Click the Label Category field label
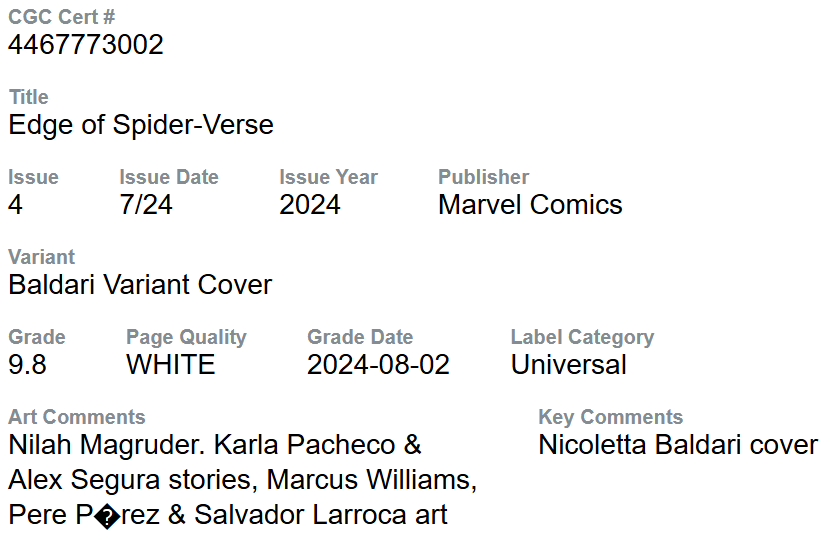Viewport: 826px width, 534px height. pyautogui.click(x=582, y=337)
